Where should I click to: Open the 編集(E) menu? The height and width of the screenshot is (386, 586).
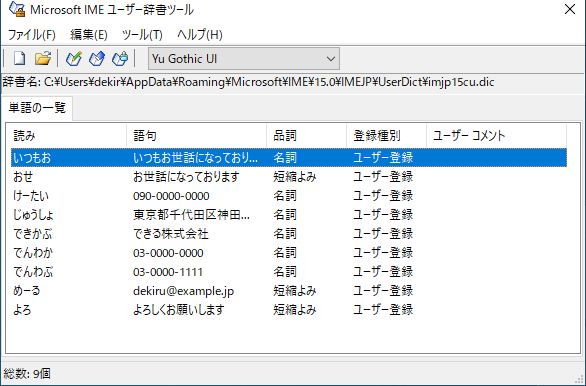[x=89, y=35]
